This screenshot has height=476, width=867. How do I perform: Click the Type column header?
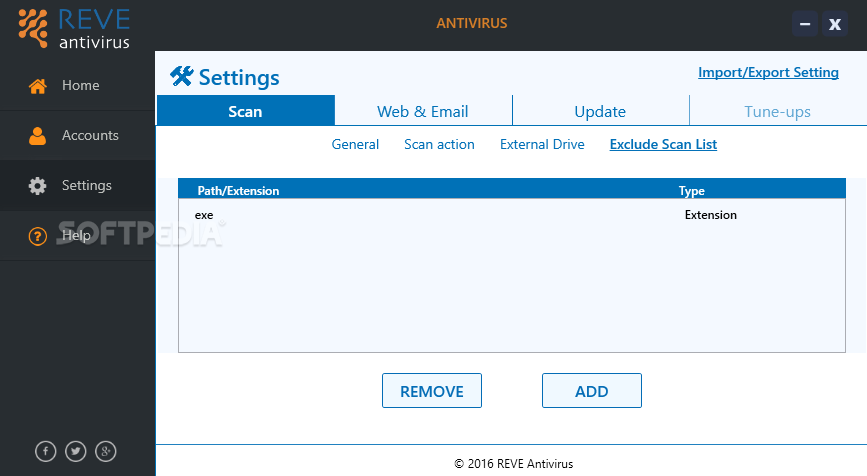coord(692,191)
